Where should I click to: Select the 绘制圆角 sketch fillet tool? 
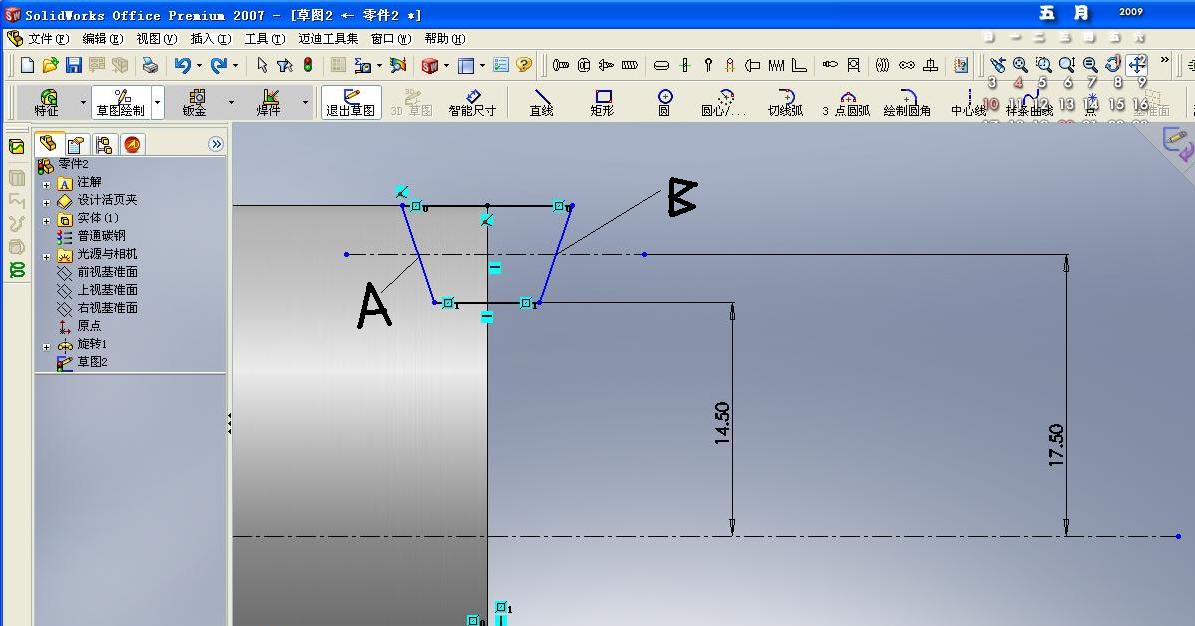click(907, 102)
